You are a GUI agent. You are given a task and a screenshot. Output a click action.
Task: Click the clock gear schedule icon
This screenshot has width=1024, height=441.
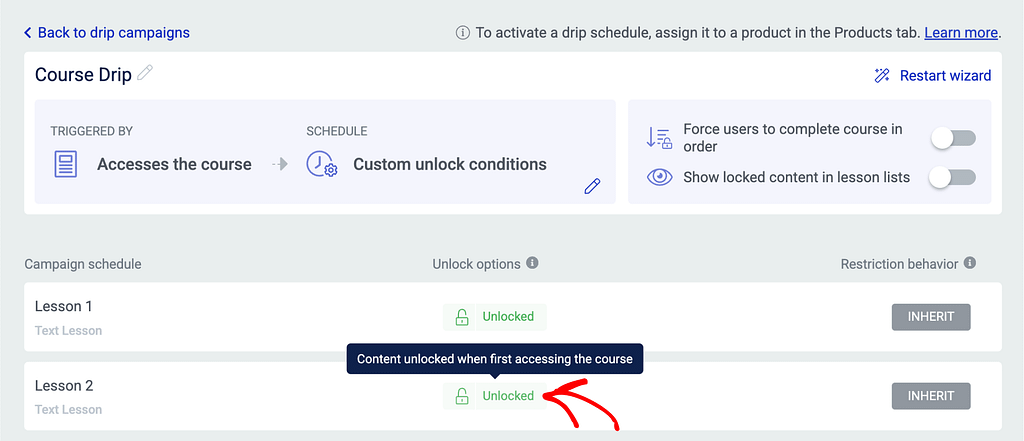pos(321,165)
